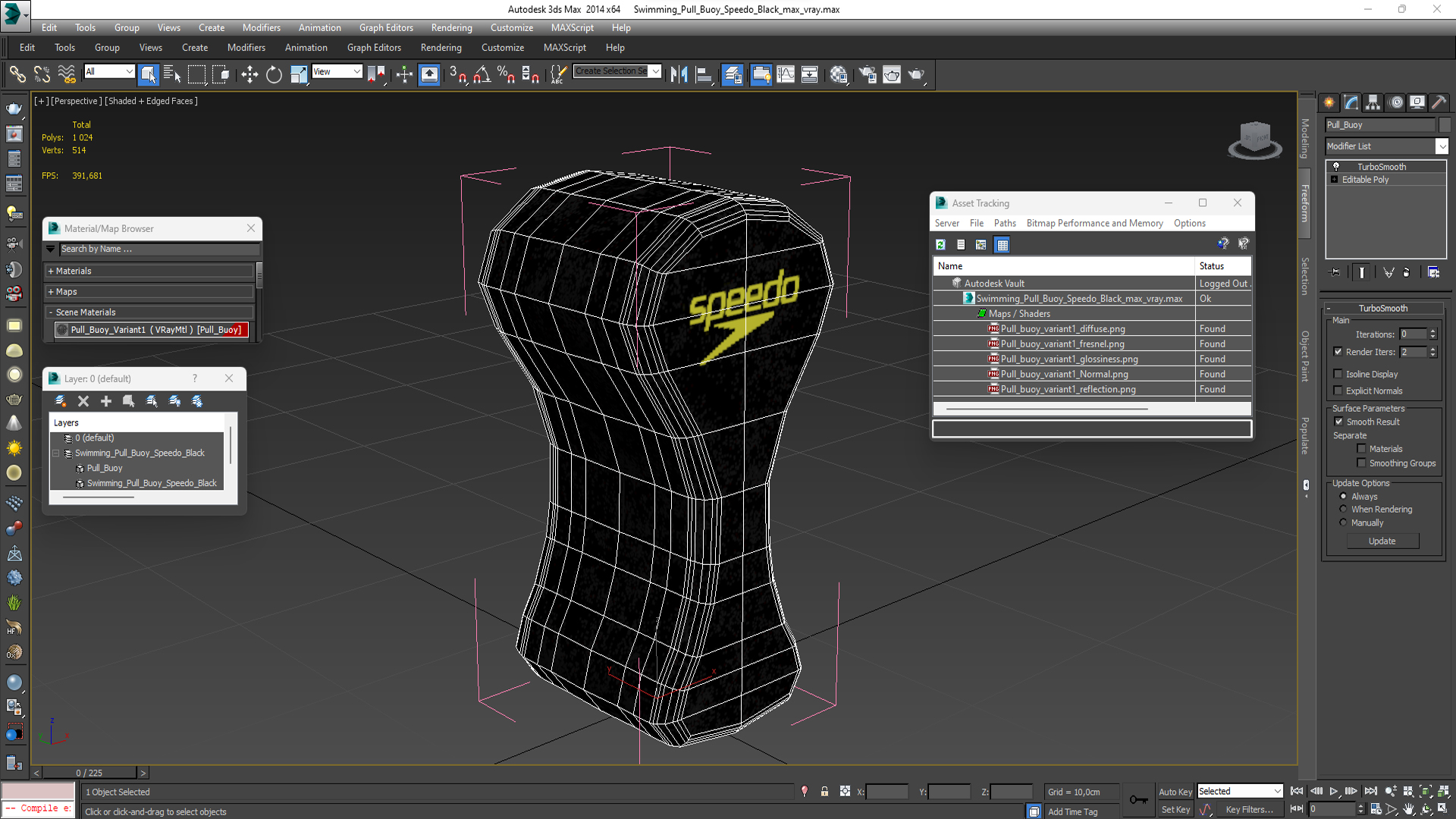Click the Link selection tool
Image resolution: width=1456 pixels, height=819 pixels.
pyautogui.click(x=17, y=74)
